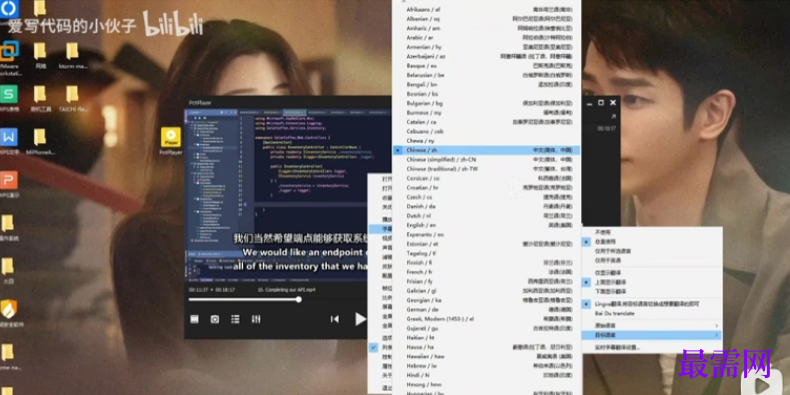The height and width of the screenshot is (395, 790).
Task: Select '仅用于英语' translation option
Action: 652,260
